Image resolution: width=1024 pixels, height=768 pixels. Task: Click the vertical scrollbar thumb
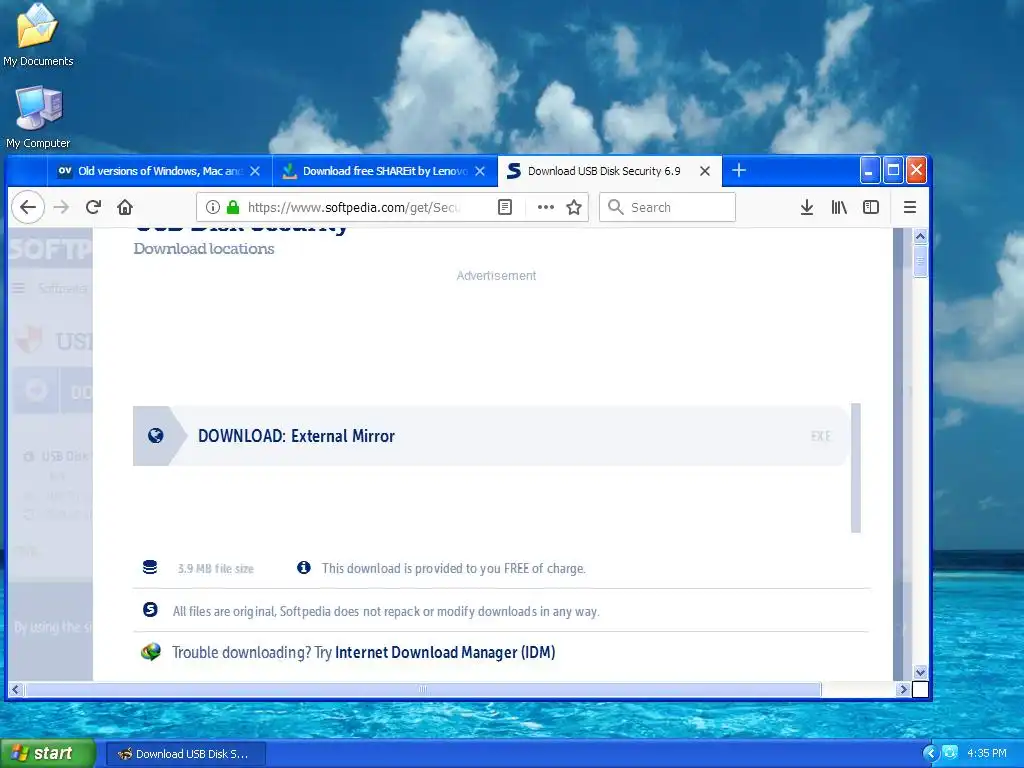coord(920,261)
